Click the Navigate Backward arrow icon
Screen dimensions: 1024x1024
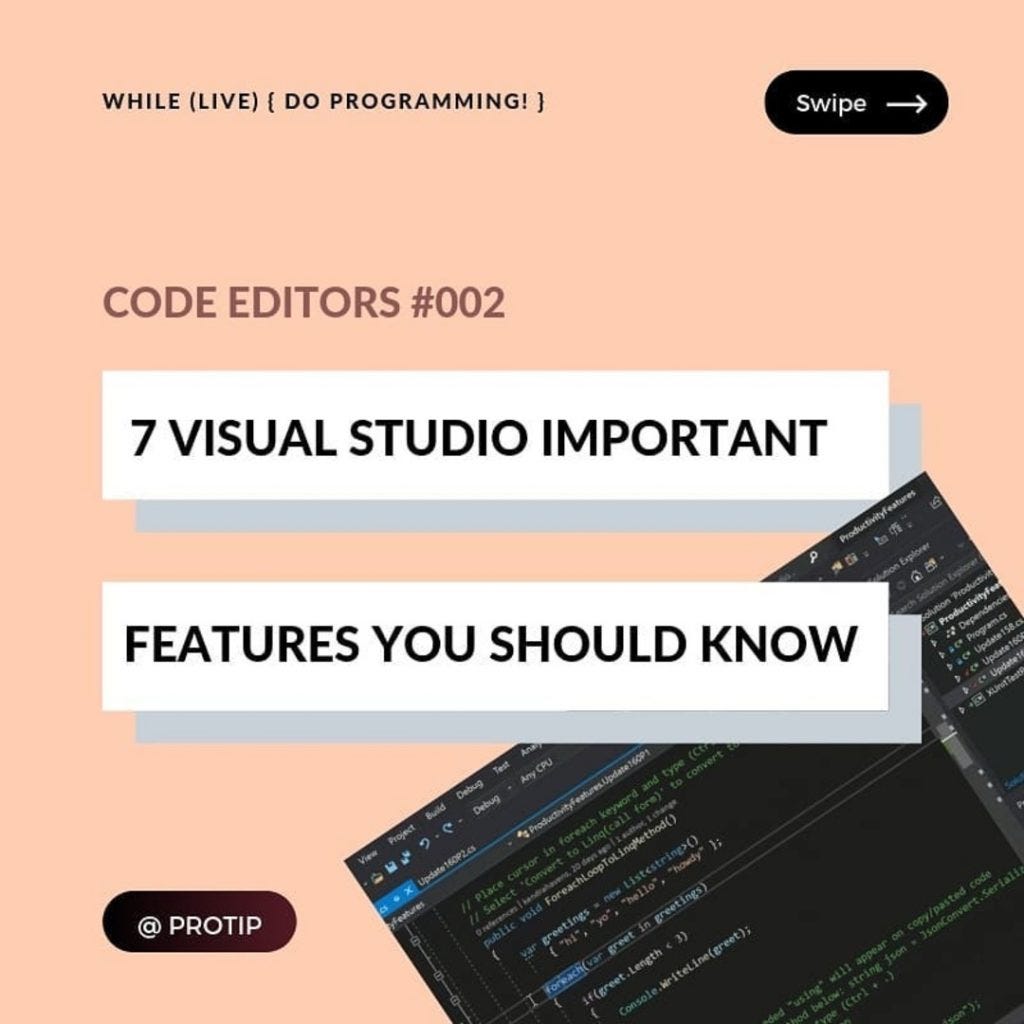(424, 840)
